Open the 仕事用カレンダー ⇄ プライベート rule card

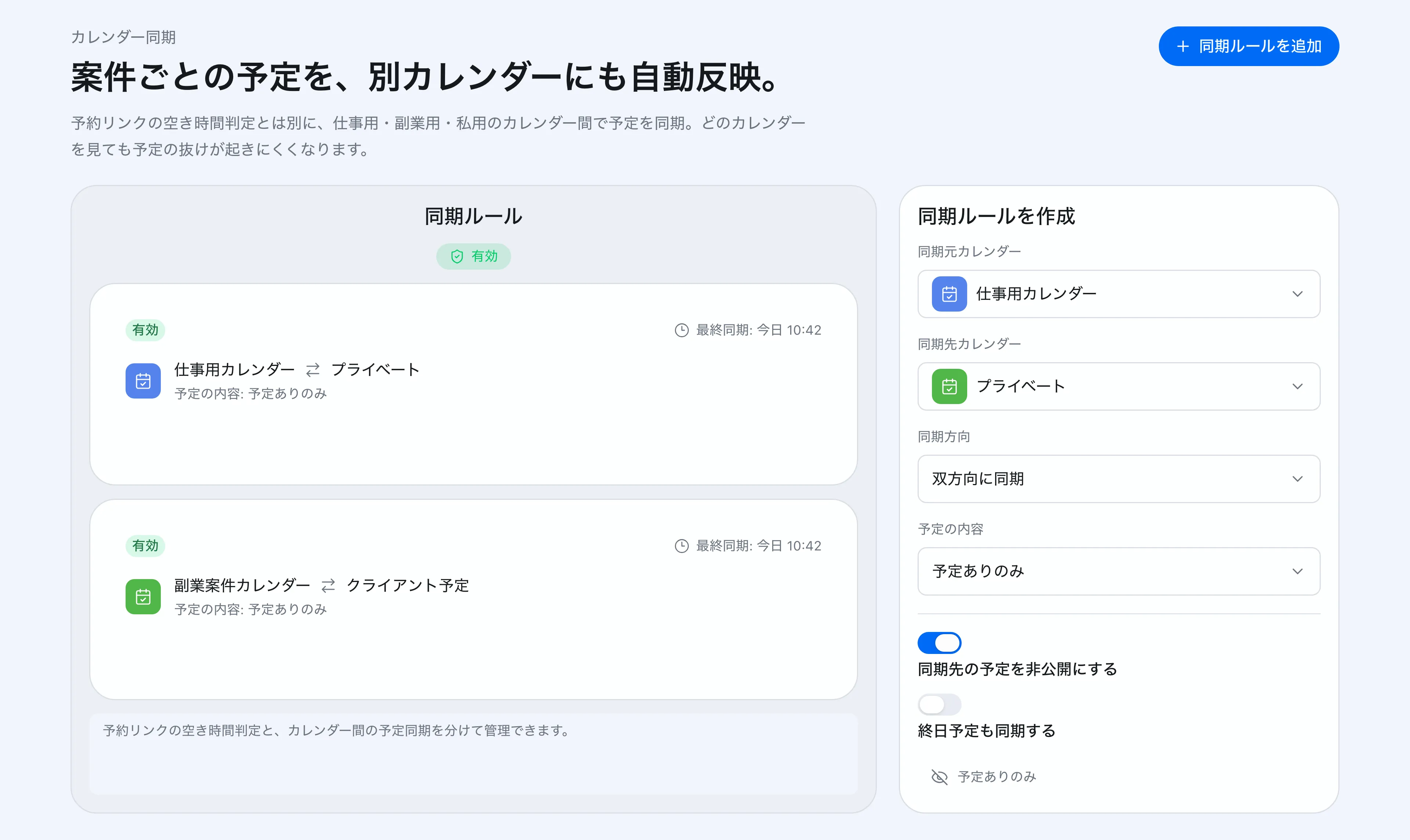[473, 384]
